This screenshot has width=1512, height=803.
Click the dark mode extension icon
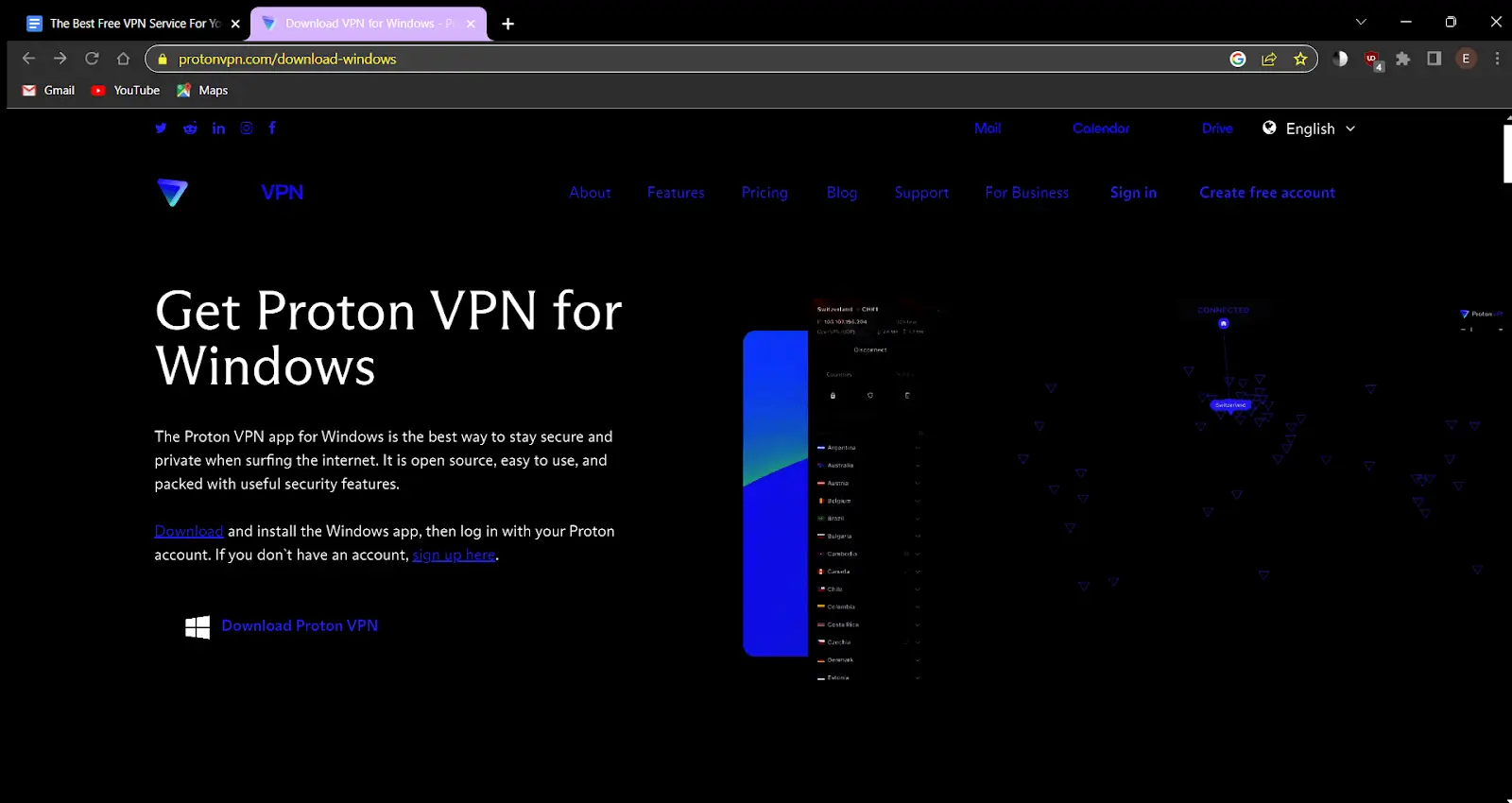pos(1340,59)
